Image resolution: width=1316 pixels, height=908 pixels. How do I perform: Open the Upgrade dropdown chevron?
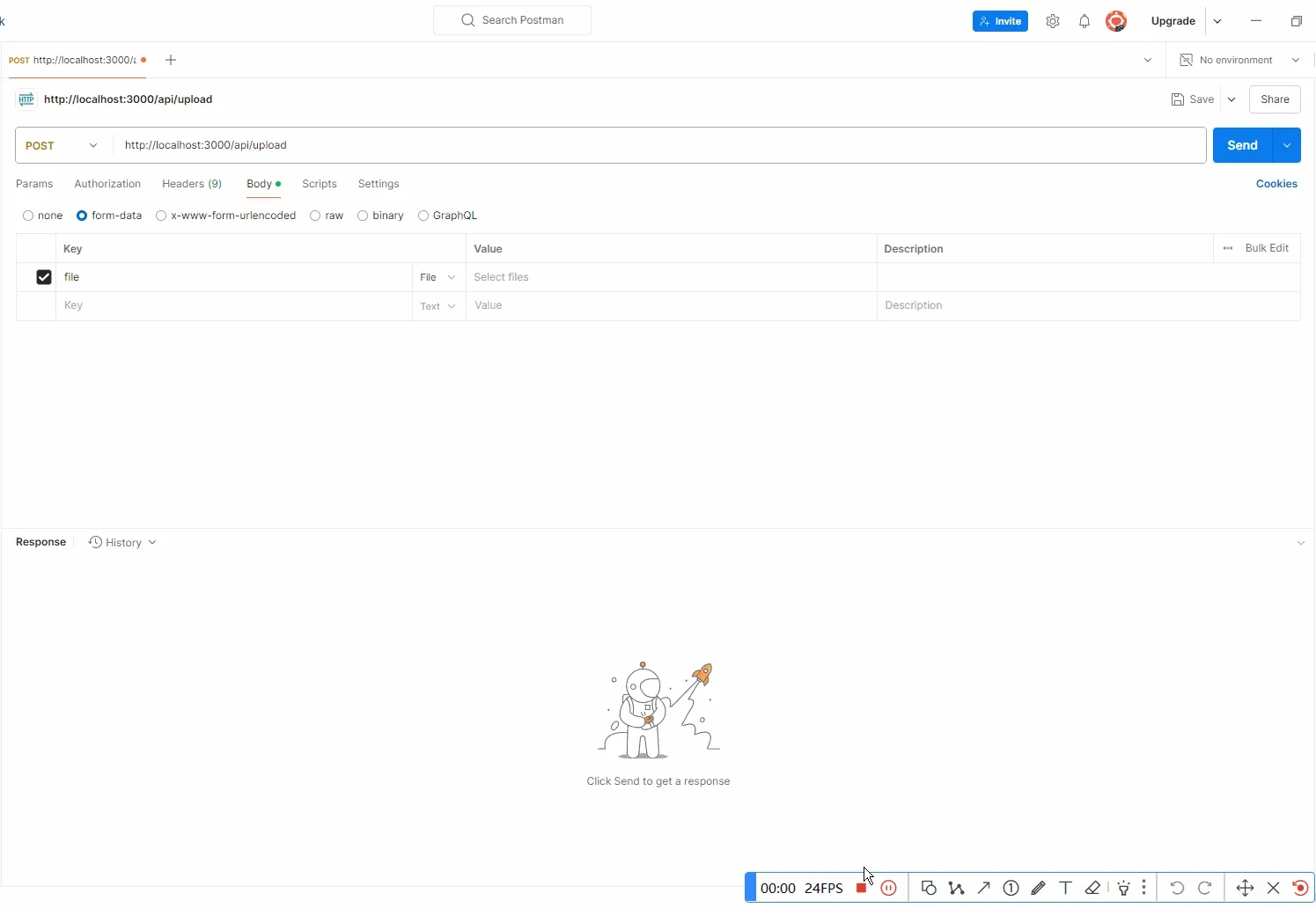tap(1218, 21)
